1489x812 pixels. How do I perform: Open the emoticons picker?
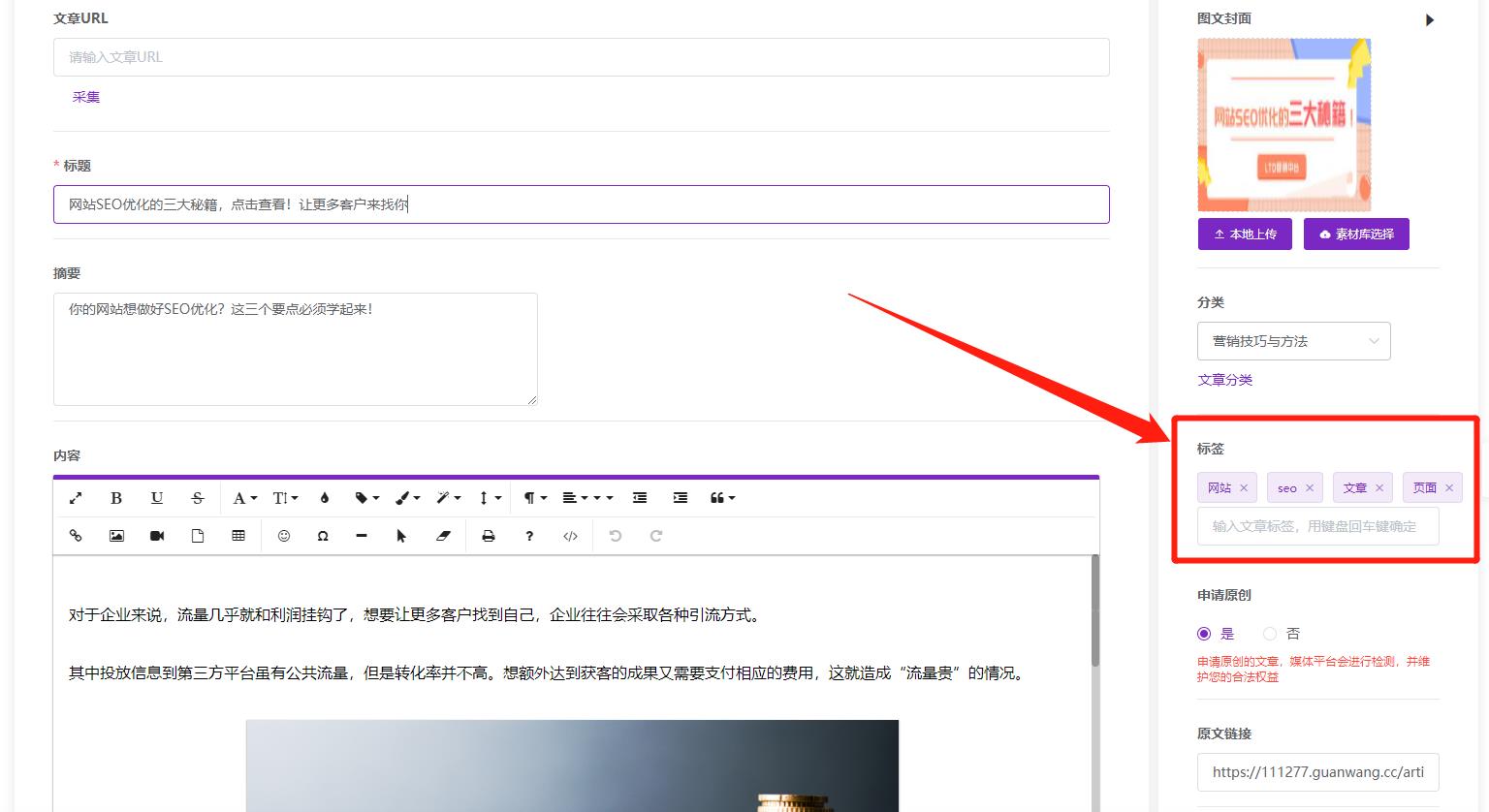click(x=284, y=536)
